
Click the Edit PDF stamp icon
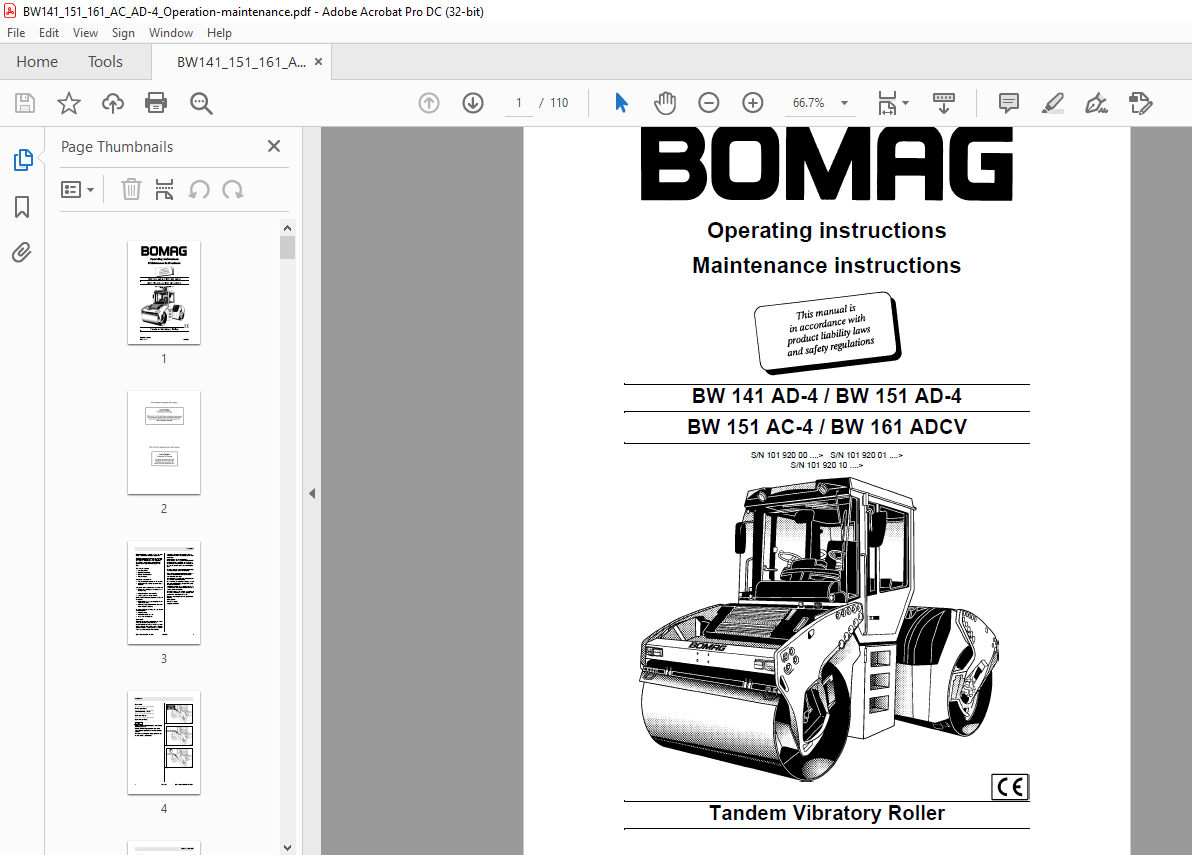click(1140, 103)
